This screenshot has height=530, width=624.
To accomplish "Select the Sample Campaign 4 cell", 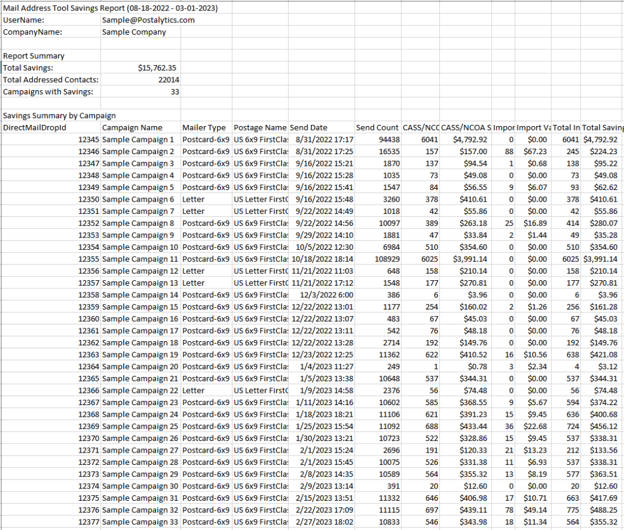I will click(x=140, y=175).
